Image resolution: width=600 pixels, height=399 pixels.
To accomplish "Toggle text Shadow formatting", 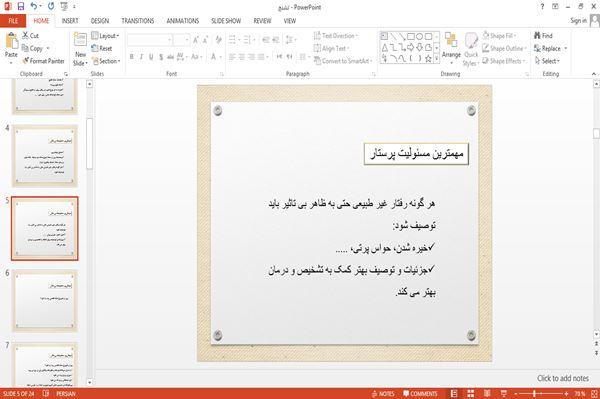I will 161,57.
